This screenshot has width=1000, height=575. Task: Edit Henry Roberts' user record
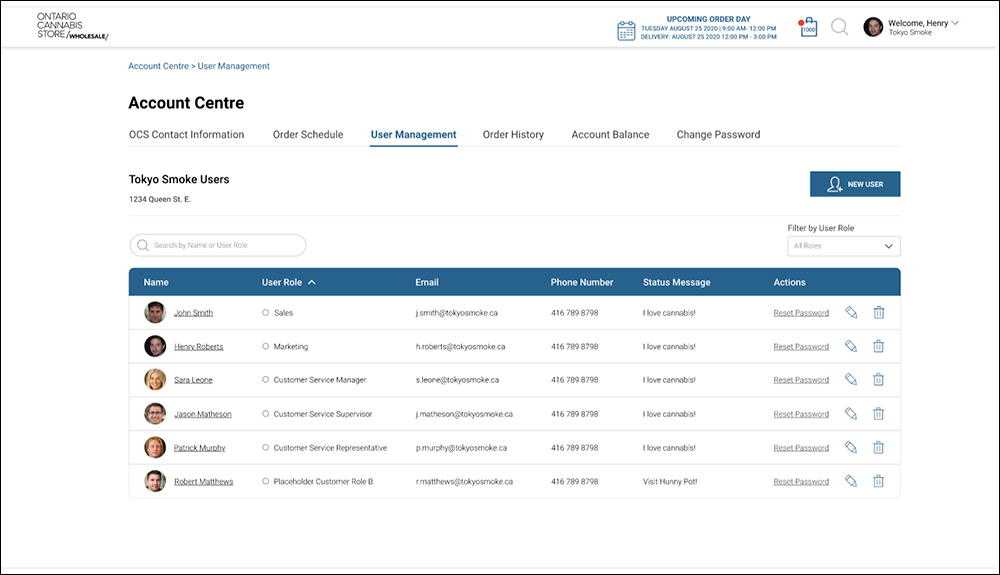tap(851, 346)
